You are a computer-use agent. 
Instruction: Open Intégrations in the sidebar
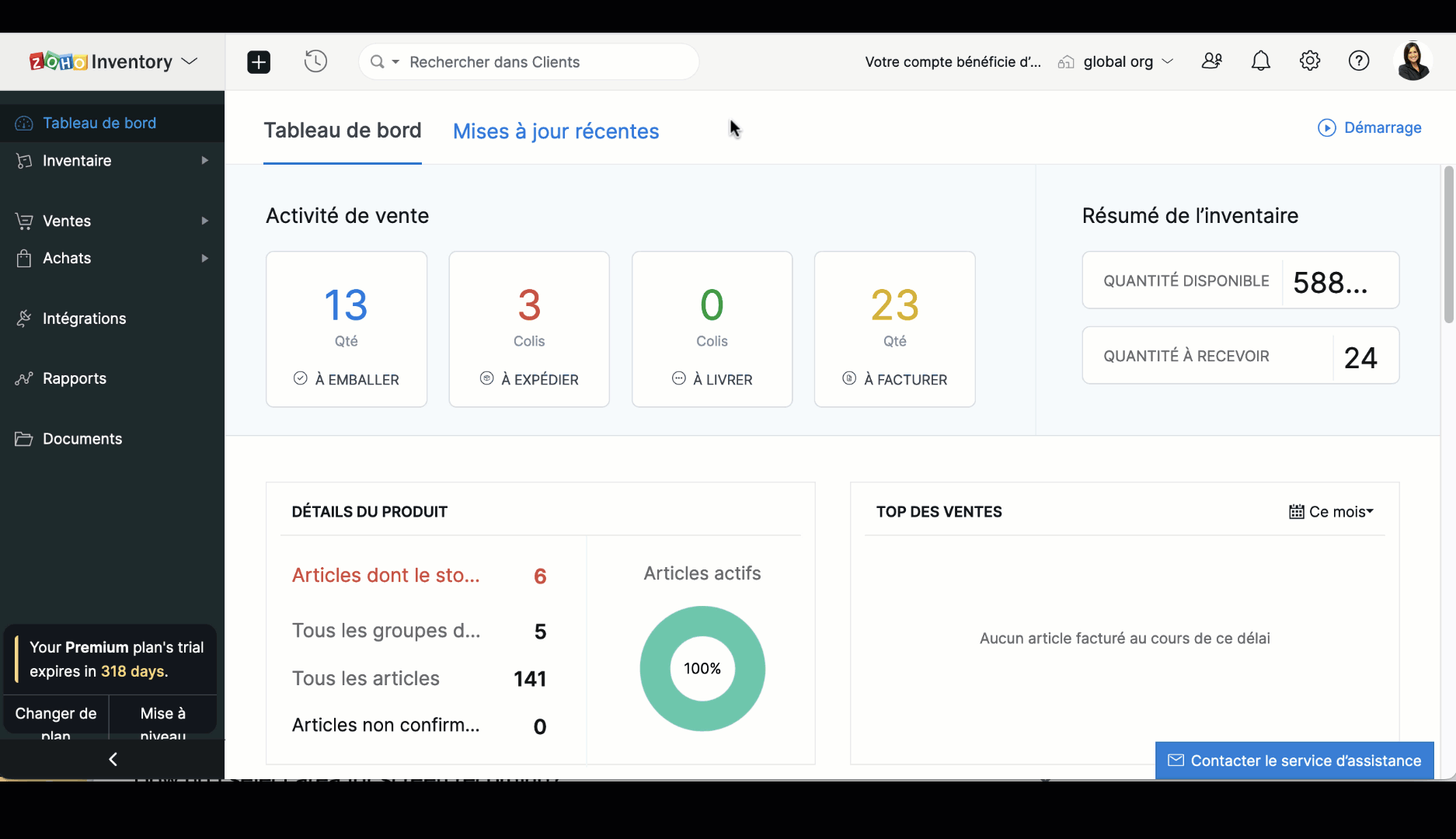coord(84,319)
